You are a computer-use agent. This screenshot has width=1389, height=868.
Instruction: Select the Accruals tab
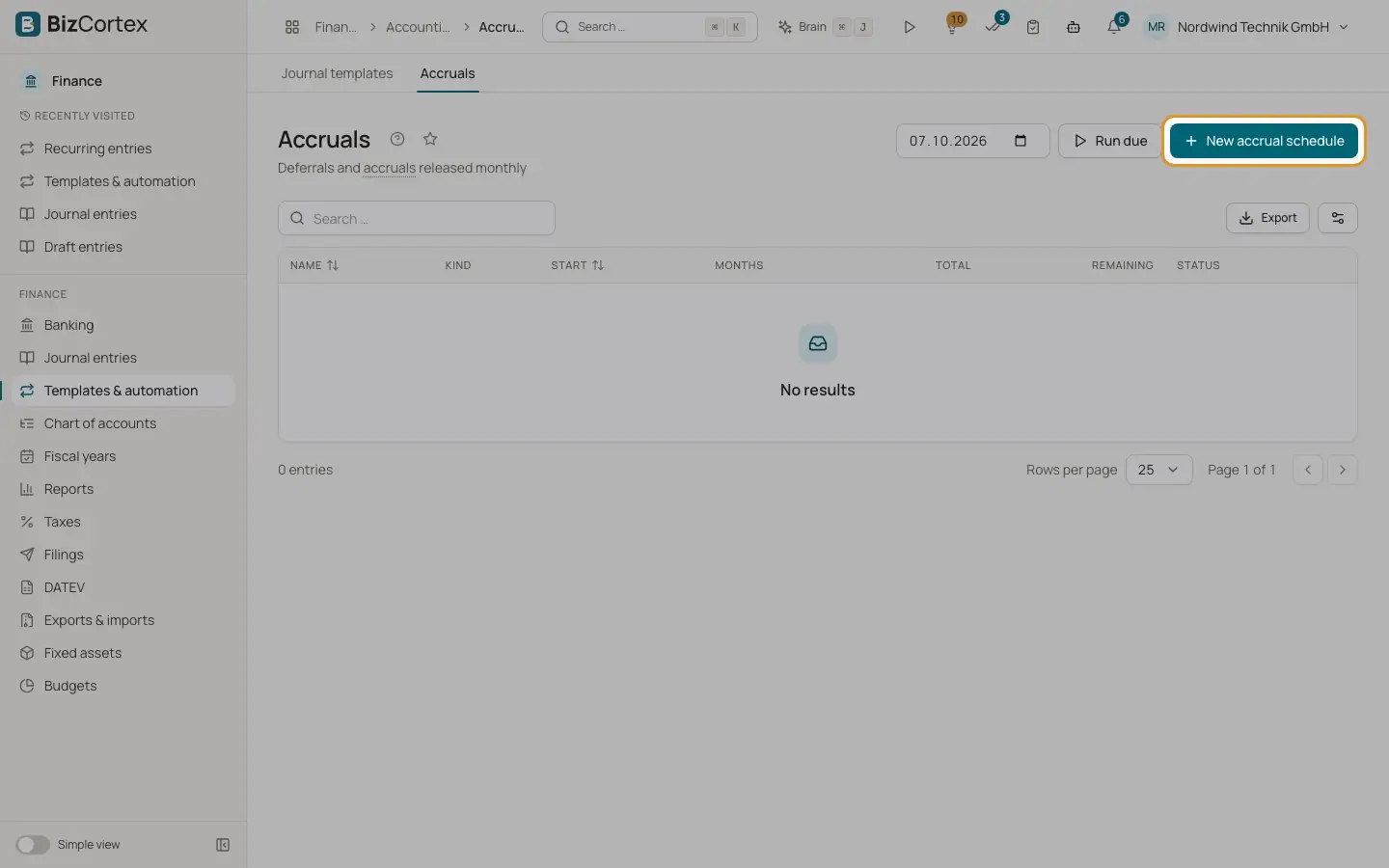[x=448, y=73]
